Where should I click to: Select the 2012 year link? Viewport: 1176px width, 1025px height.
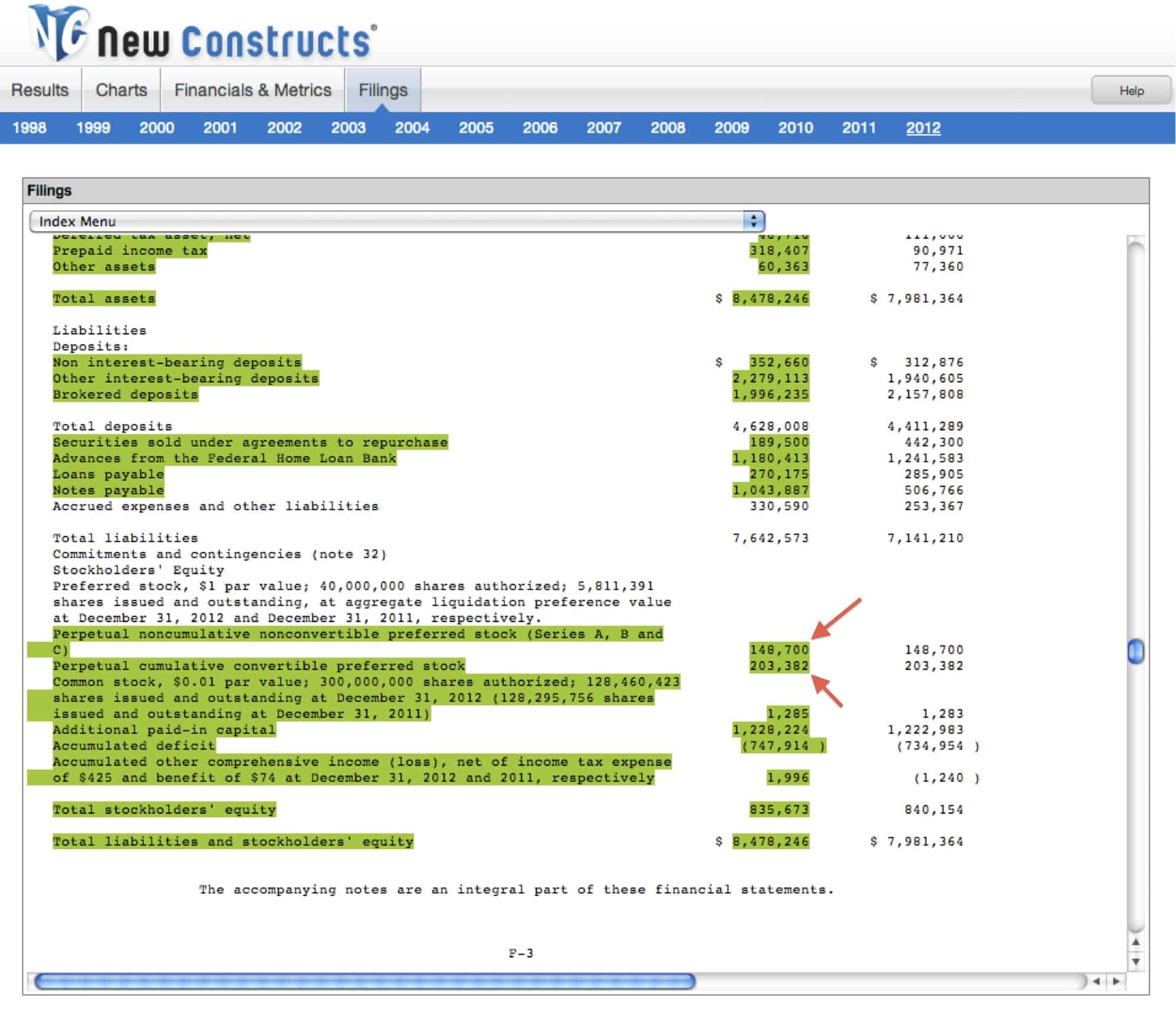click(923, 128)
